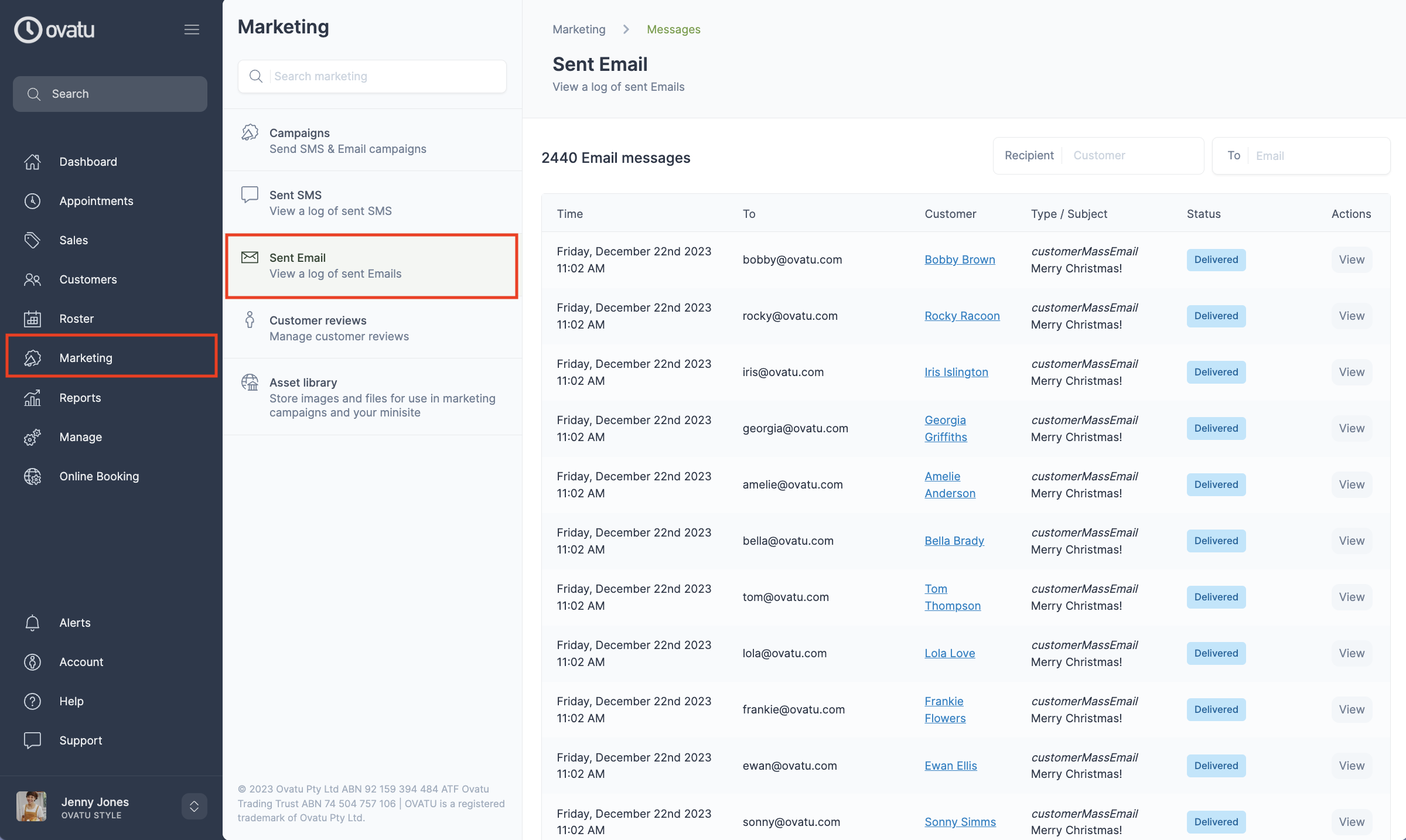
Task: Click the Customers people icon
Action: point(32,279)
